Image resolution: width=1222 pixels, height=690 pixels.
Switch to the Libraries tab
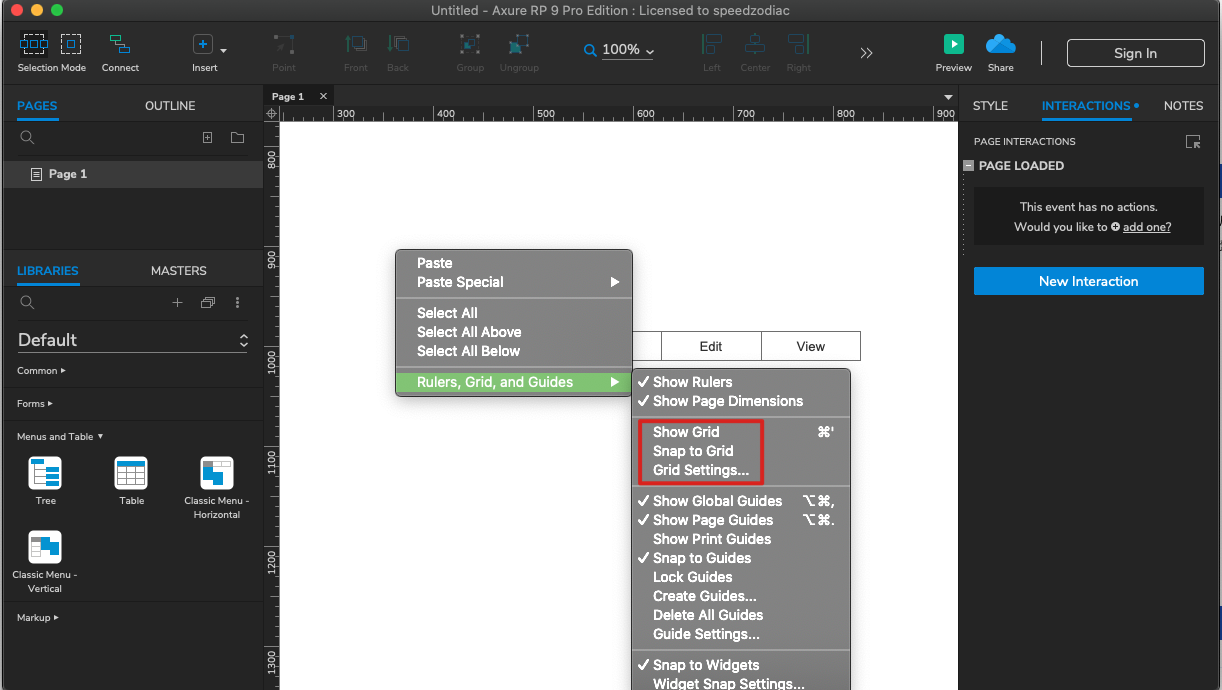tap(48, 271)
